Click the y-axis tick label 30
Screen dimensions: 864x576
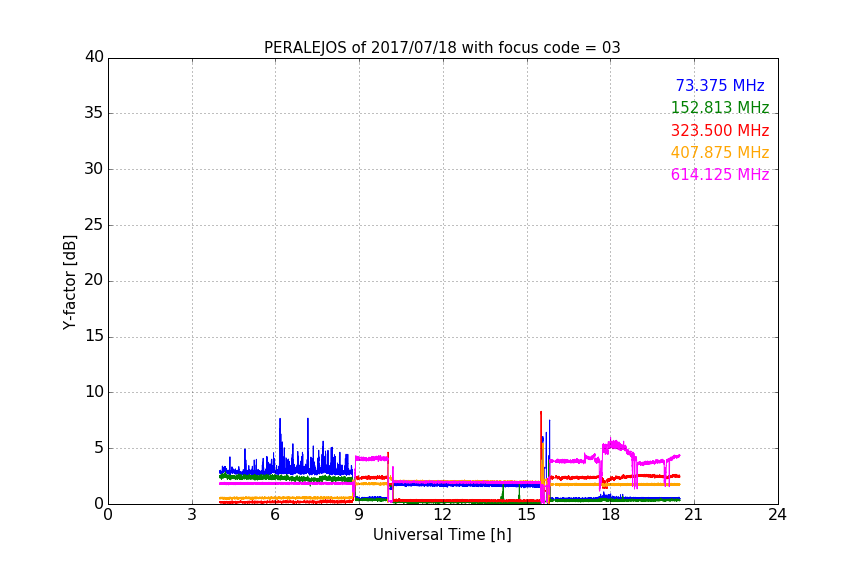click(94, 169)
